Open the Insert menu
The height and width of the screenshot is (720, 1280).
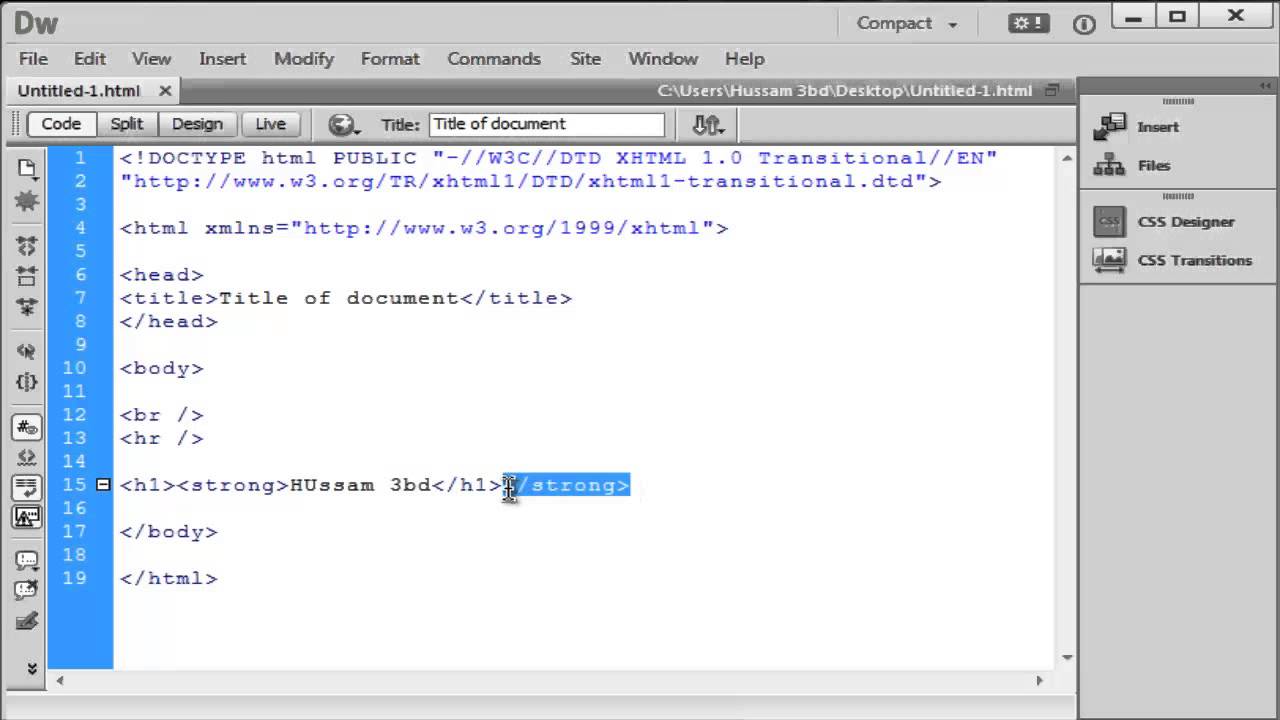[222, 59]
